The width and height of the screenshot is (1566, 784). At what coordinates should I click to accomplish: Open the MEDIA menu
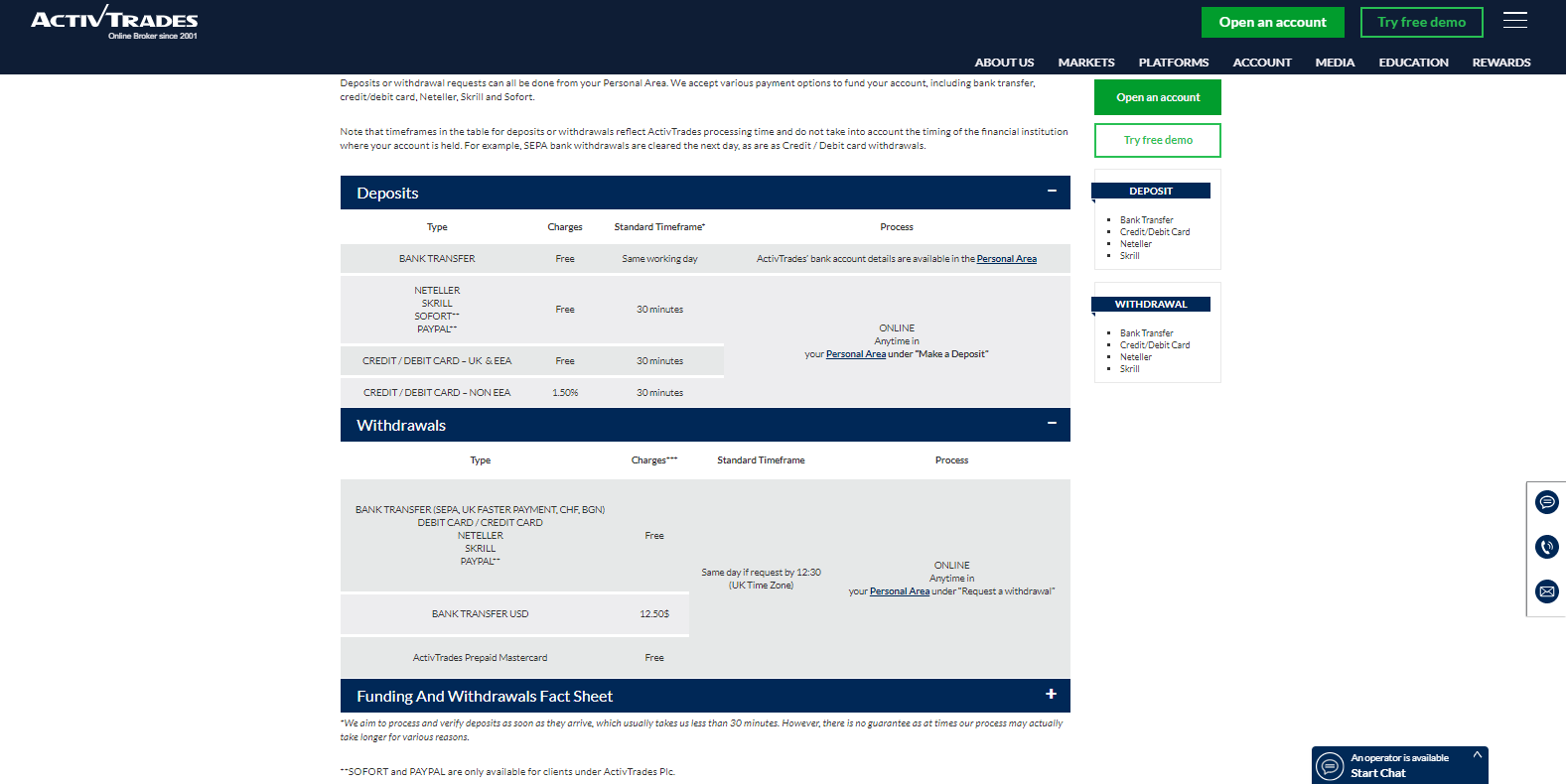(x=1335, y=63)
